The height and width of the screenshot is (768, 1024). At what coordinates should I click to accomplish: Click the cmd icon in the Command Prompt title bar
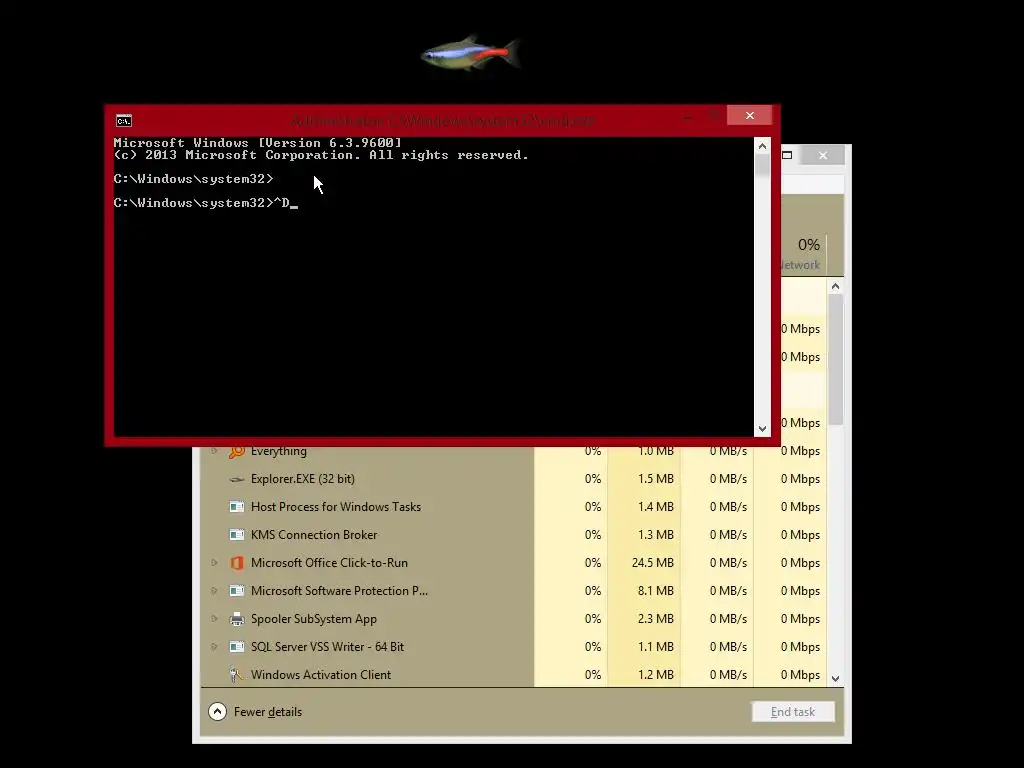[x=123, y=121]
